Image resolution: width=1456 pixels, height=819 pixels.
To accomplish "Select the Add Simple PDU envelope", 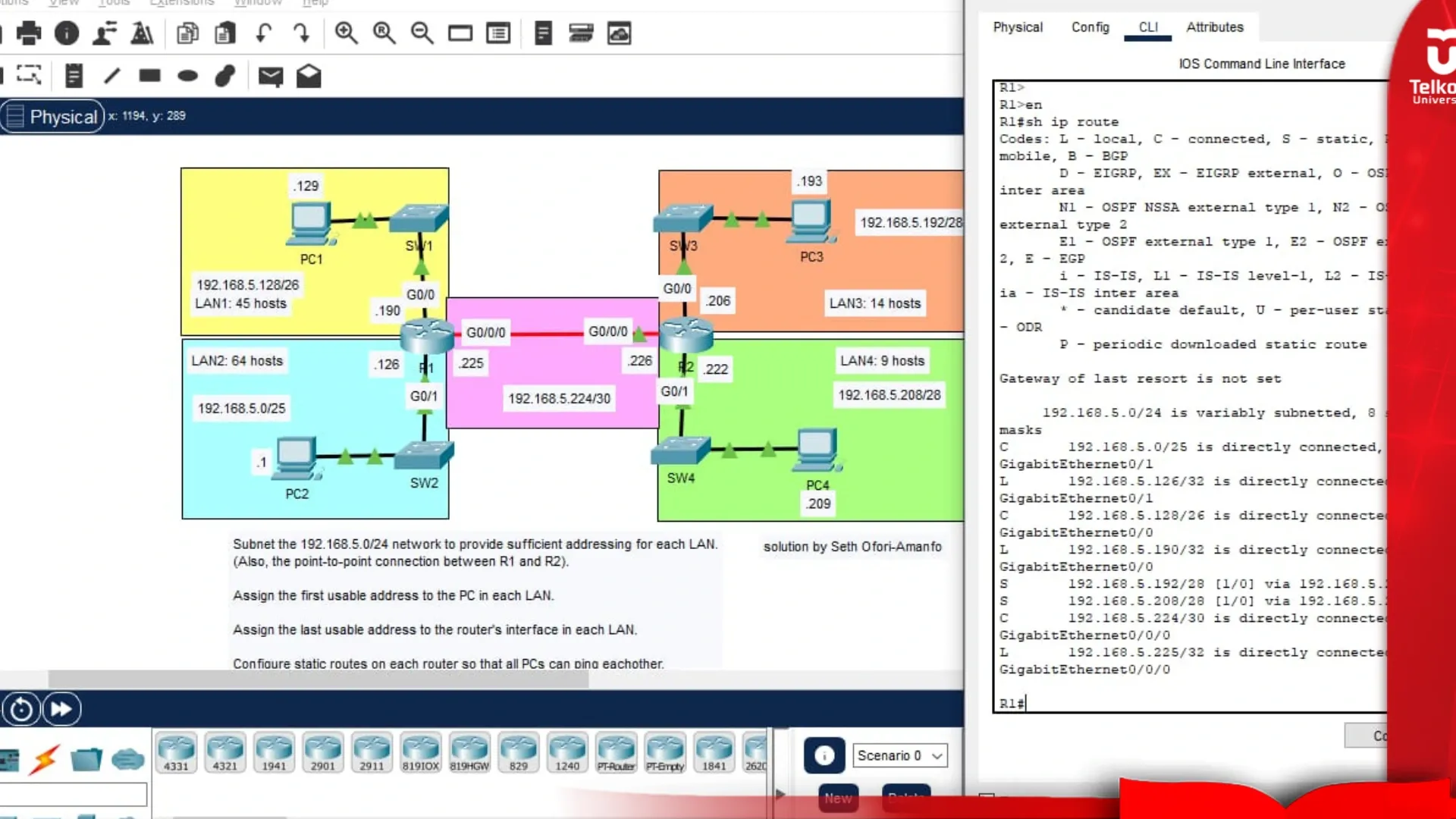I will pos(271,76).
